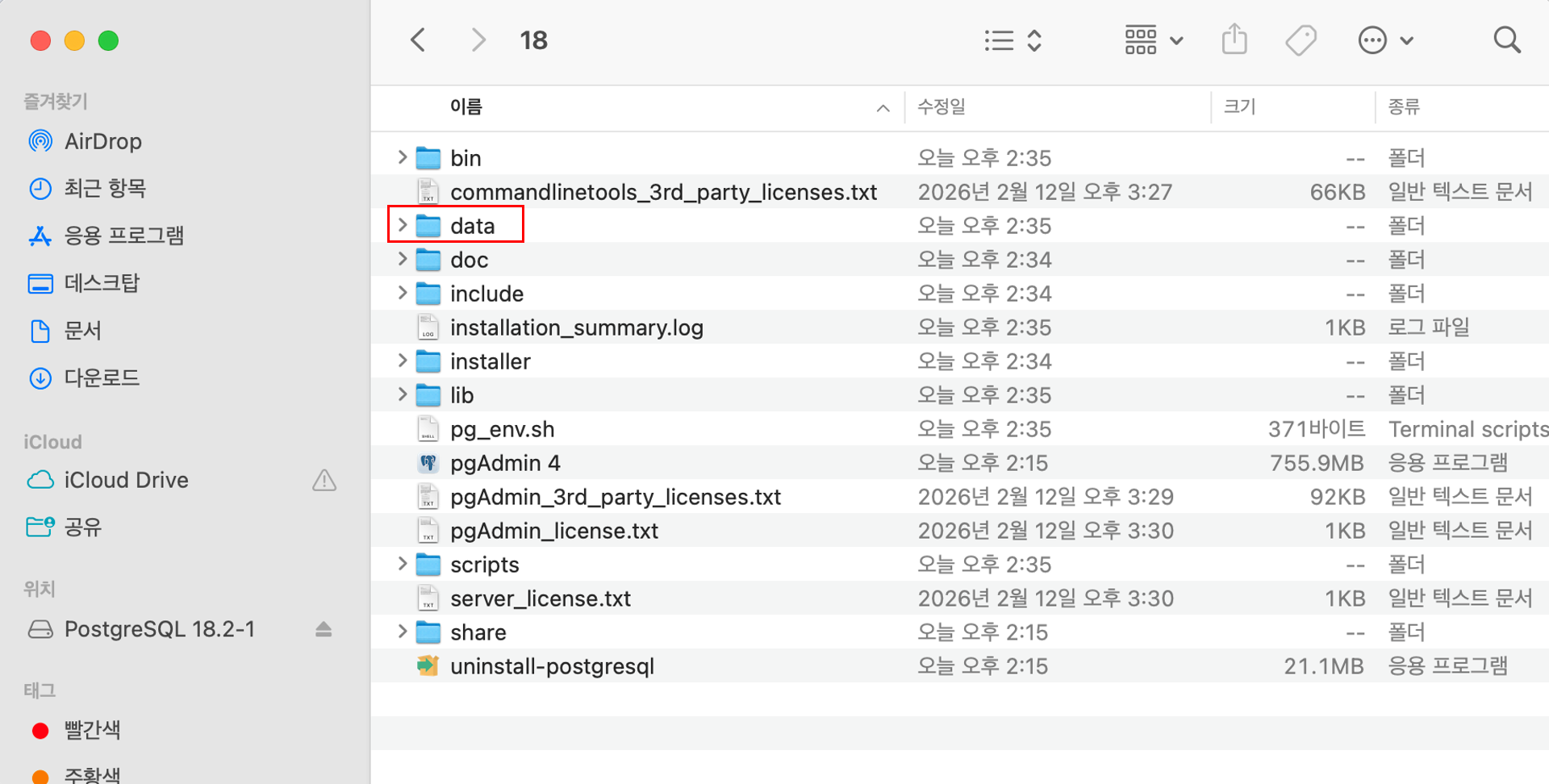Select pgAdmin_3rd_party_licenses.txt file
The image size is (1549, 784).
616,497
